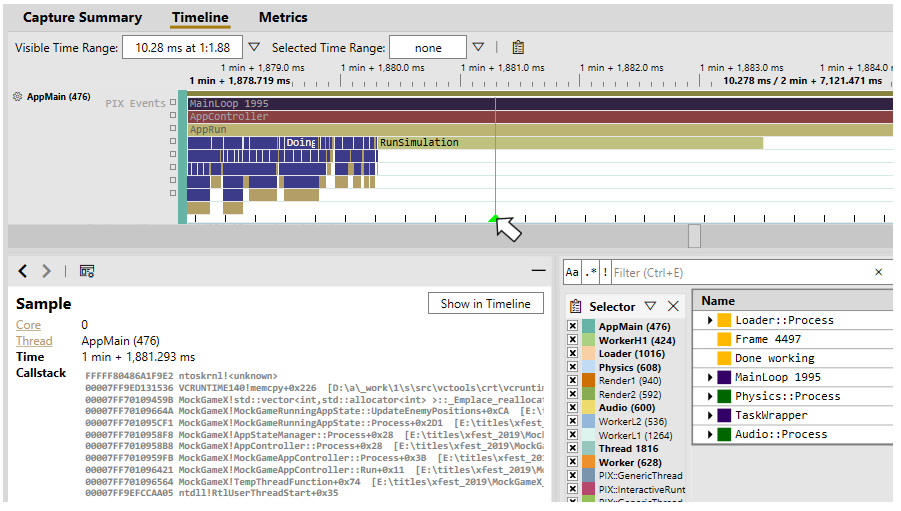Uncheck the AppMain (476) thread checkbox
The height and width of the screenshot is (511, 901).
pyautogui.click(x=572, y=326)
